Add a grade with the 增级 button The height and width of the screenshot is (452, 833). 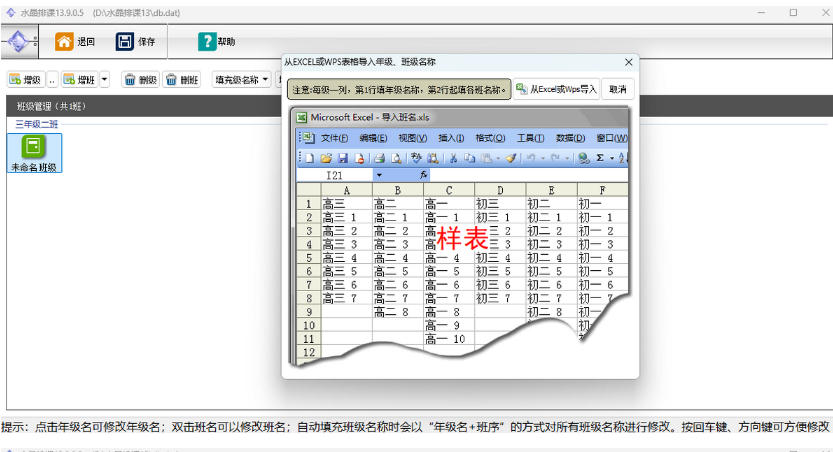click(26, 80)
